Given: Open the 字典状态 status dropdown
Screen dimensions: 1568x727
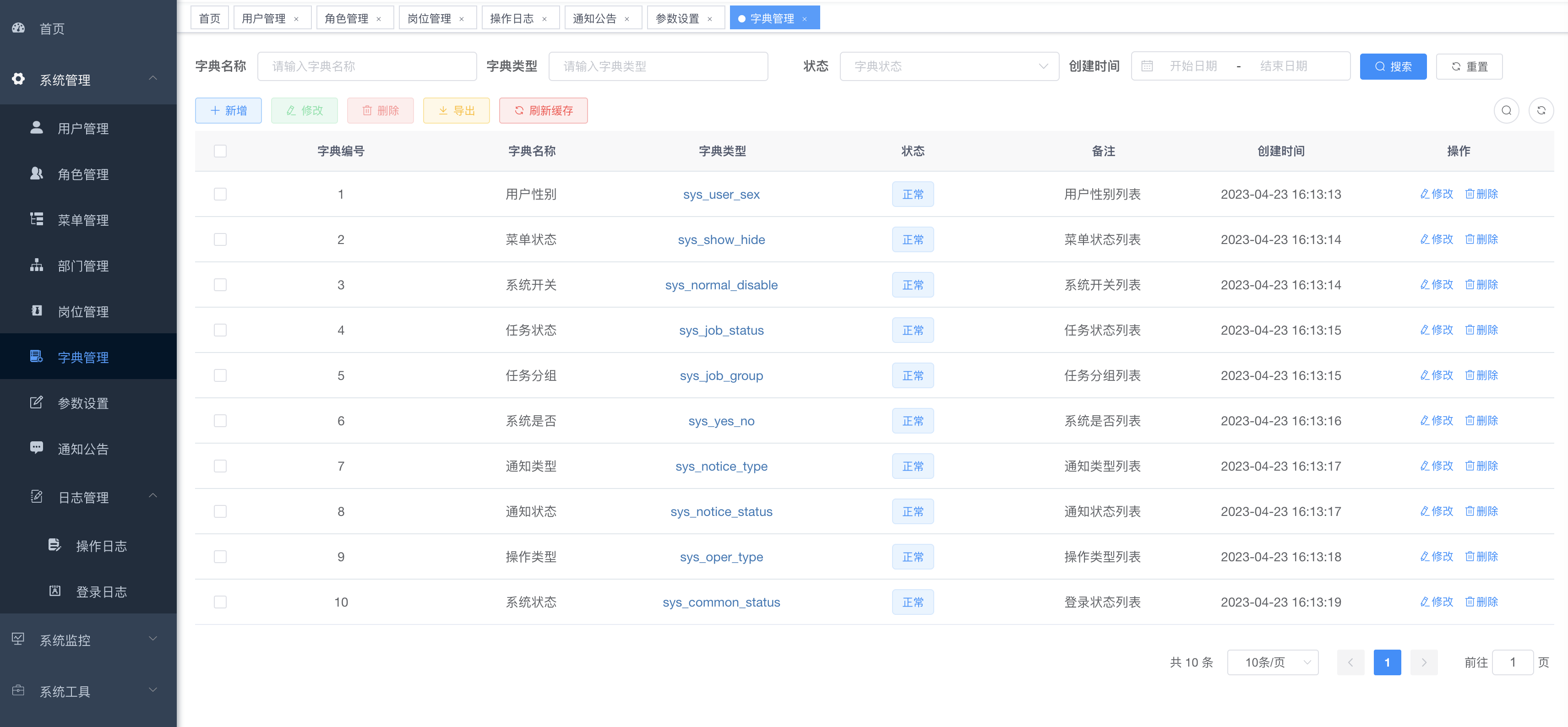Looking at the screenshot, I should [x=949, y=66].
